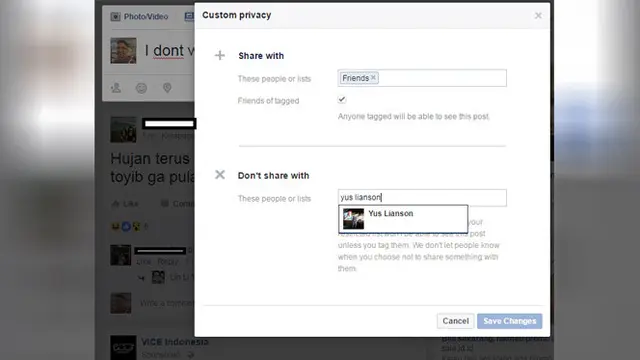This screenshot has width=640, height=360.
Task: Click the location pin icon in composer
Action: [167, 88]
